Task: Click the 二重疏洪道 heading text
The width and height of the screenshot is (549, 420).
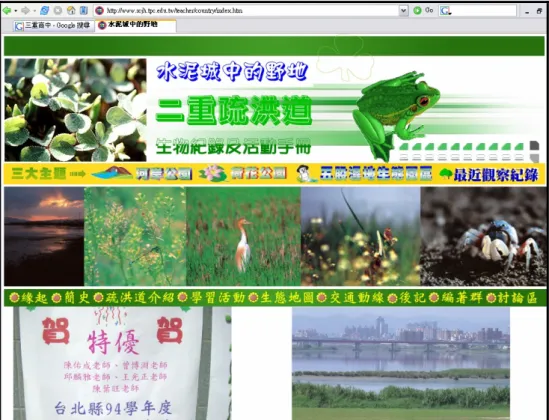Action: pyautogui.click(x=234, y=111)
